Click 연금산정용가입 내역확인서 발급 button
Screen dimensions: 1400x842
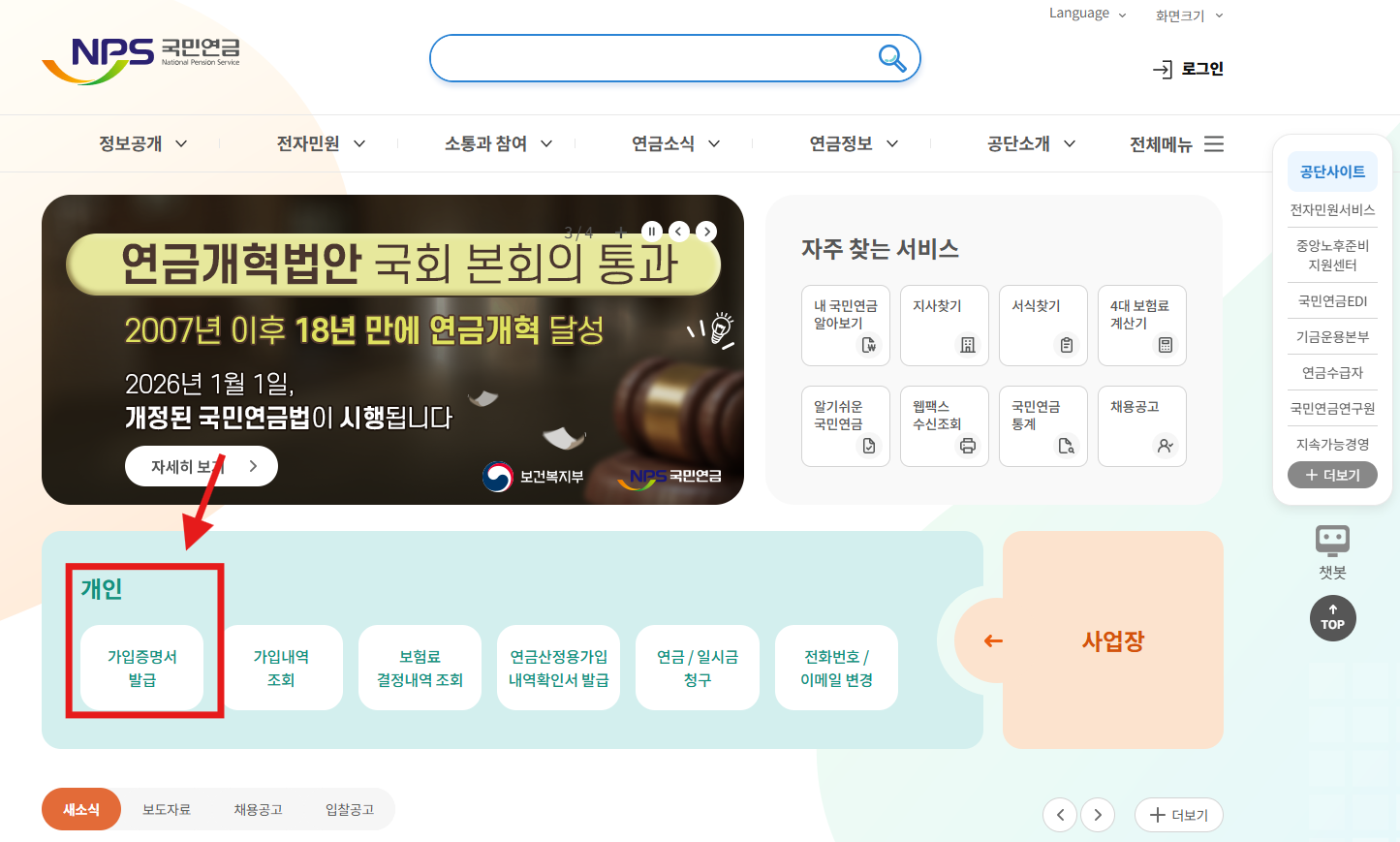click(558, 668)
